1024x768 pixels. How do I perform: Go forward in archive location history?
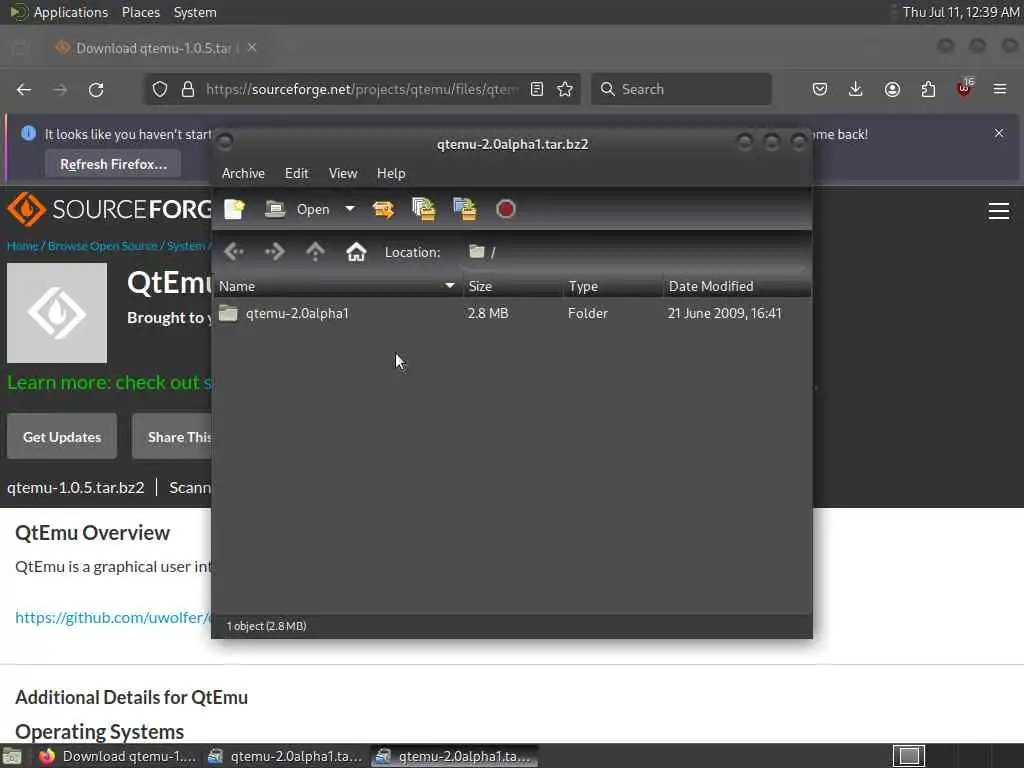274,251
